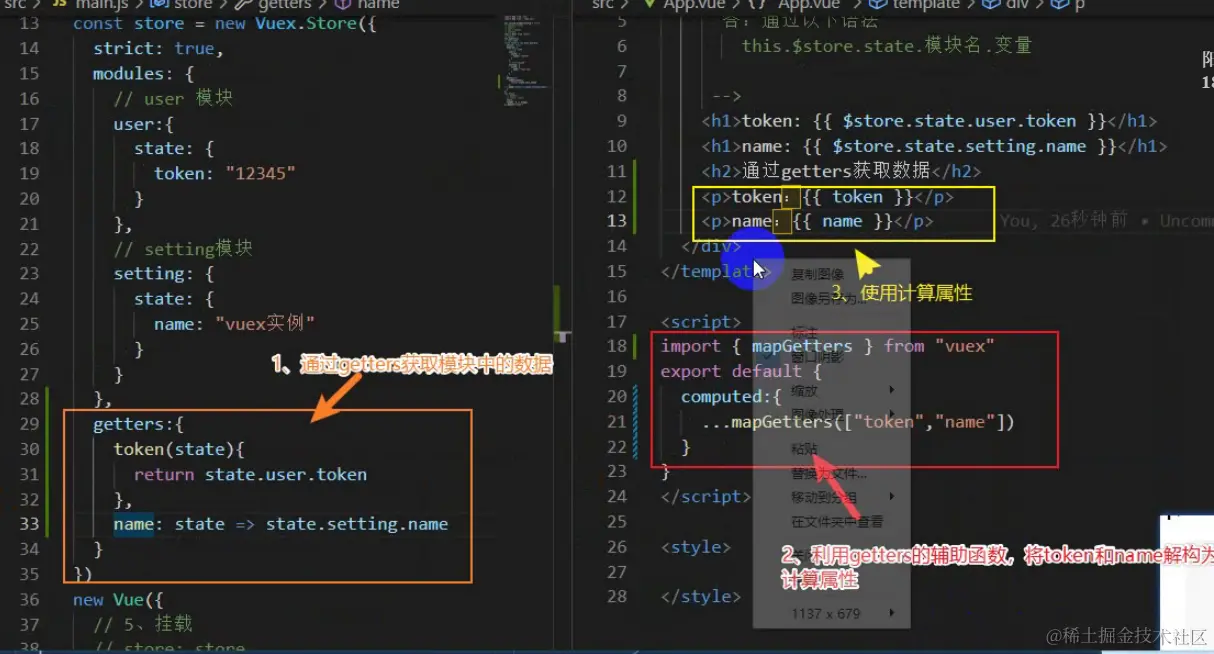Click the 'getters:{' line

coord(138,424)
